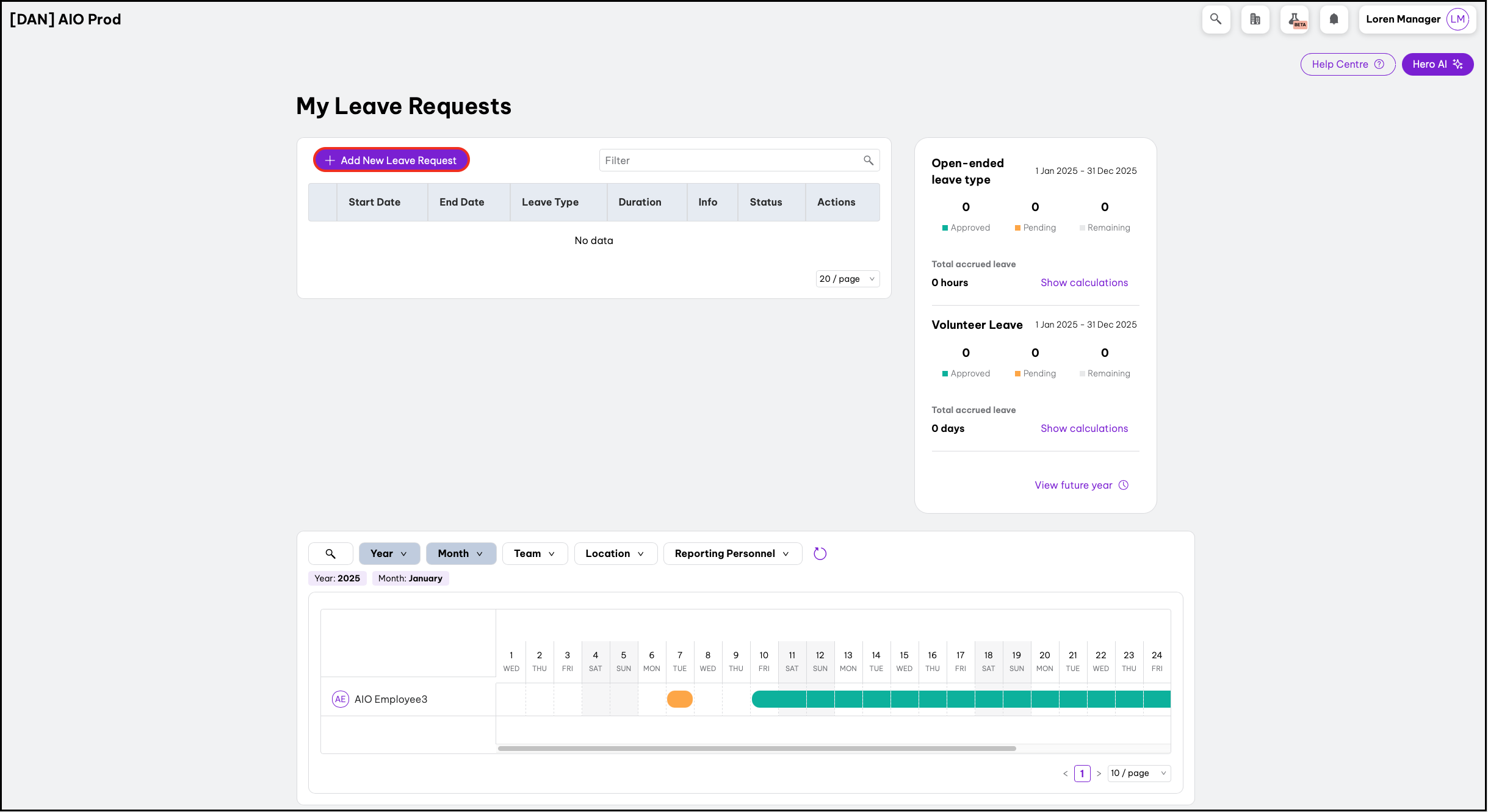
Task: Expand the Month filter dropdown
Action: pyautogui.click(x=461, y=553)
